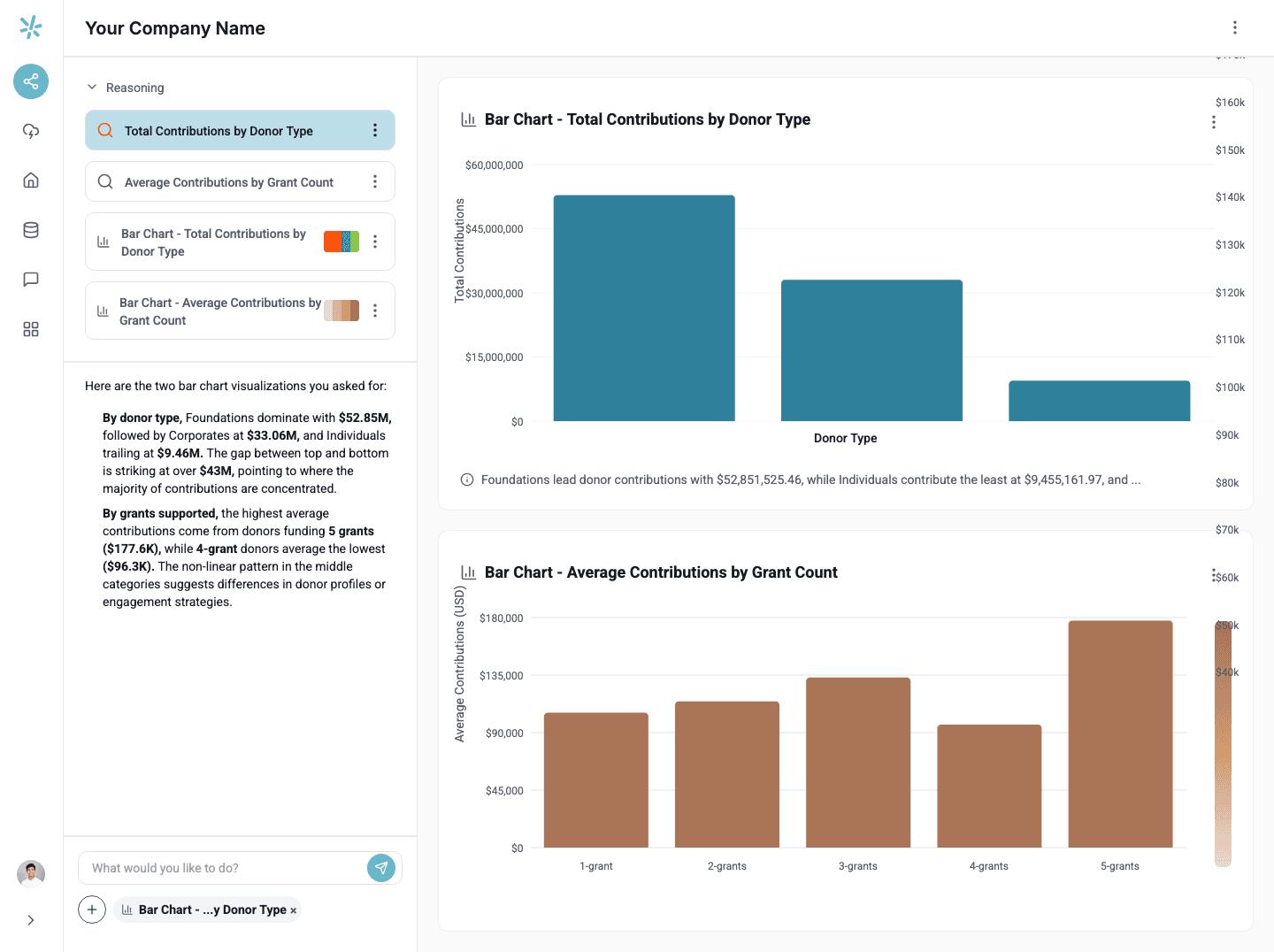Collapse the Reasoning section
The image size is (1274, 952).
click(x=92, y=88)
